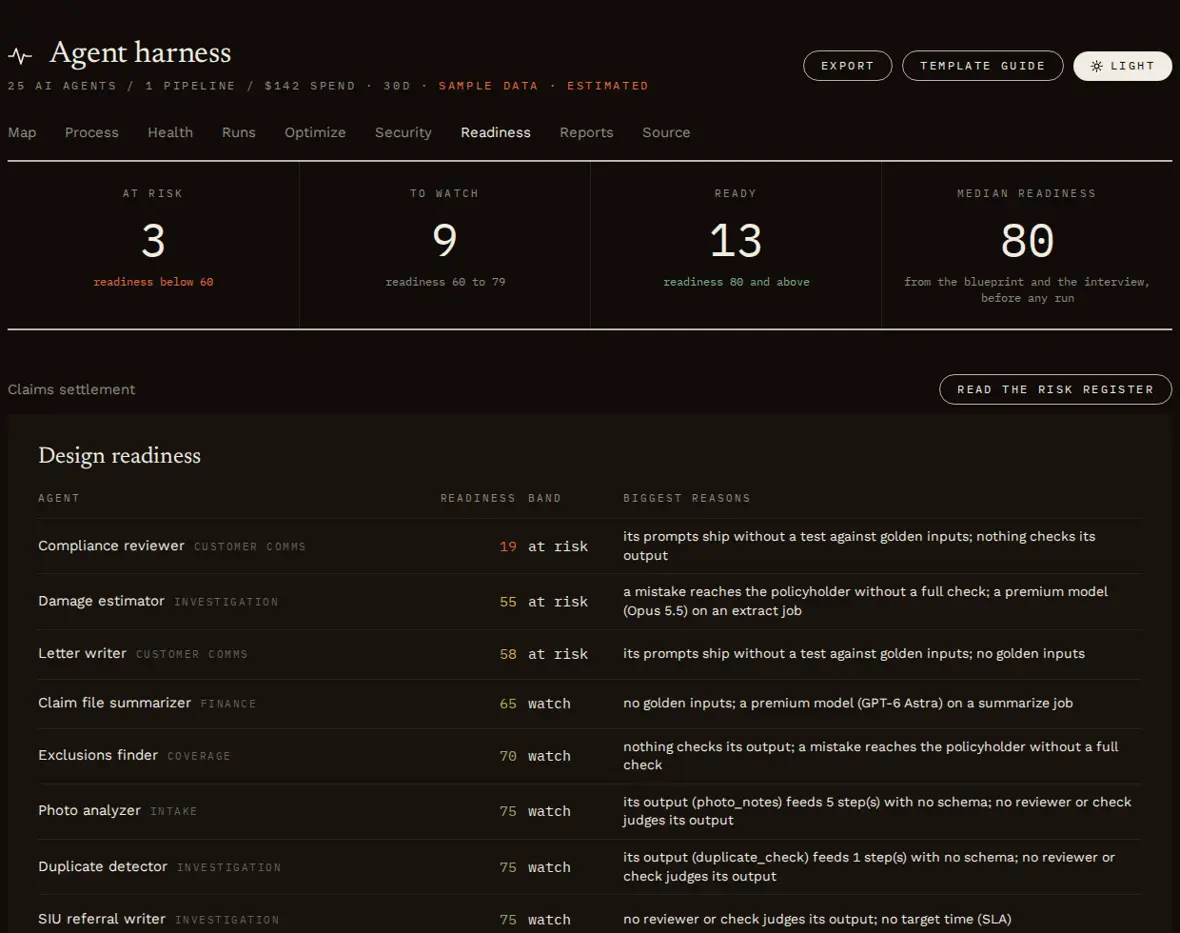Click the FINANCE tag on Claim file summarizer
Screen dimensions: 1180x933
click(228, 704)
